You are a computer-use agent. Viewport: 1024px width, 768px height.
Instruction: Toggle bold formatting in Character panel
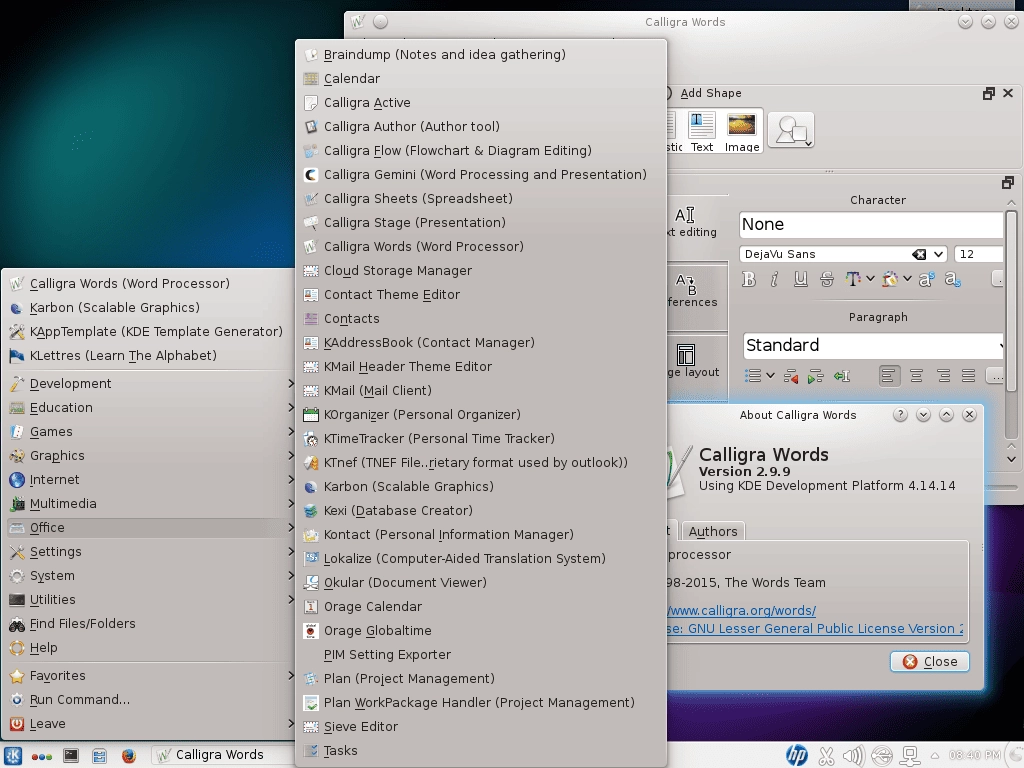pos(749,280)
